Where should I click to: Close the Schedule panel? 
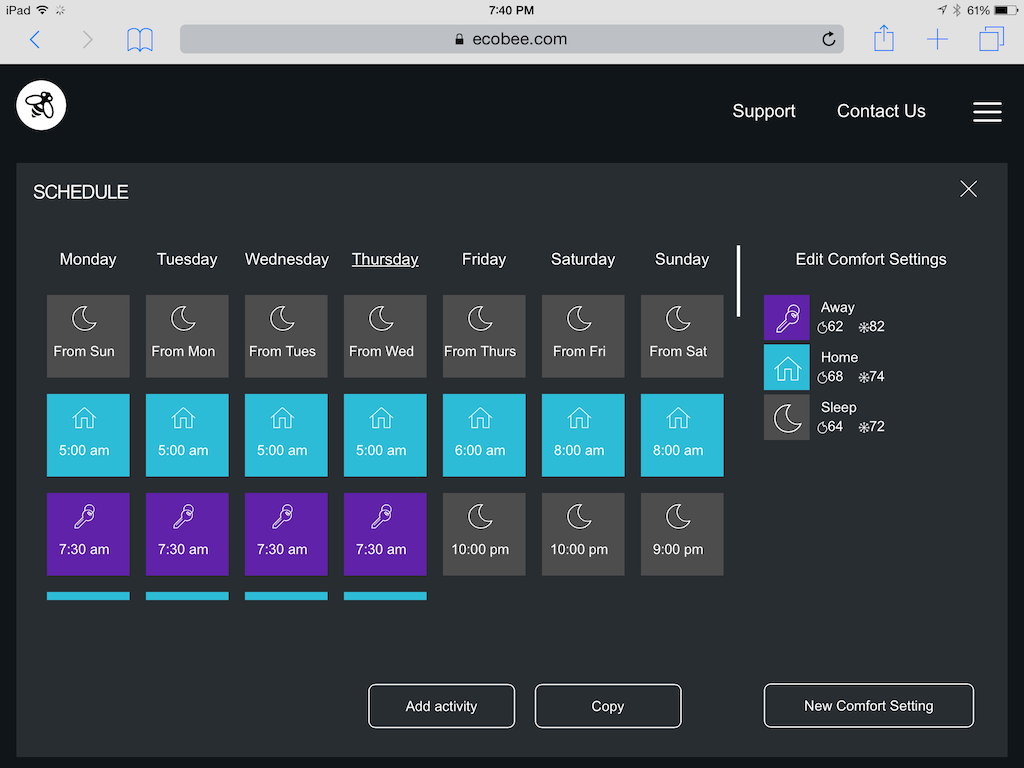coord(968,189)
